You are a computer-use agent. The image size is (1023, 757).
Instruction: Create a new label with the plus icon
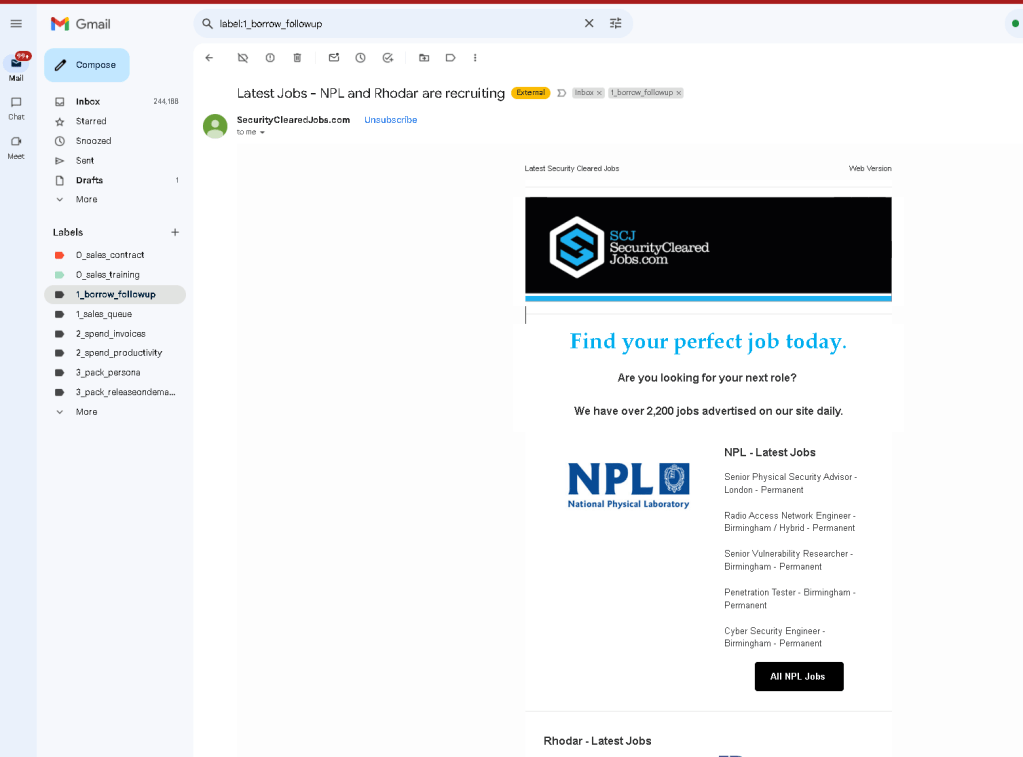point(175,232)
